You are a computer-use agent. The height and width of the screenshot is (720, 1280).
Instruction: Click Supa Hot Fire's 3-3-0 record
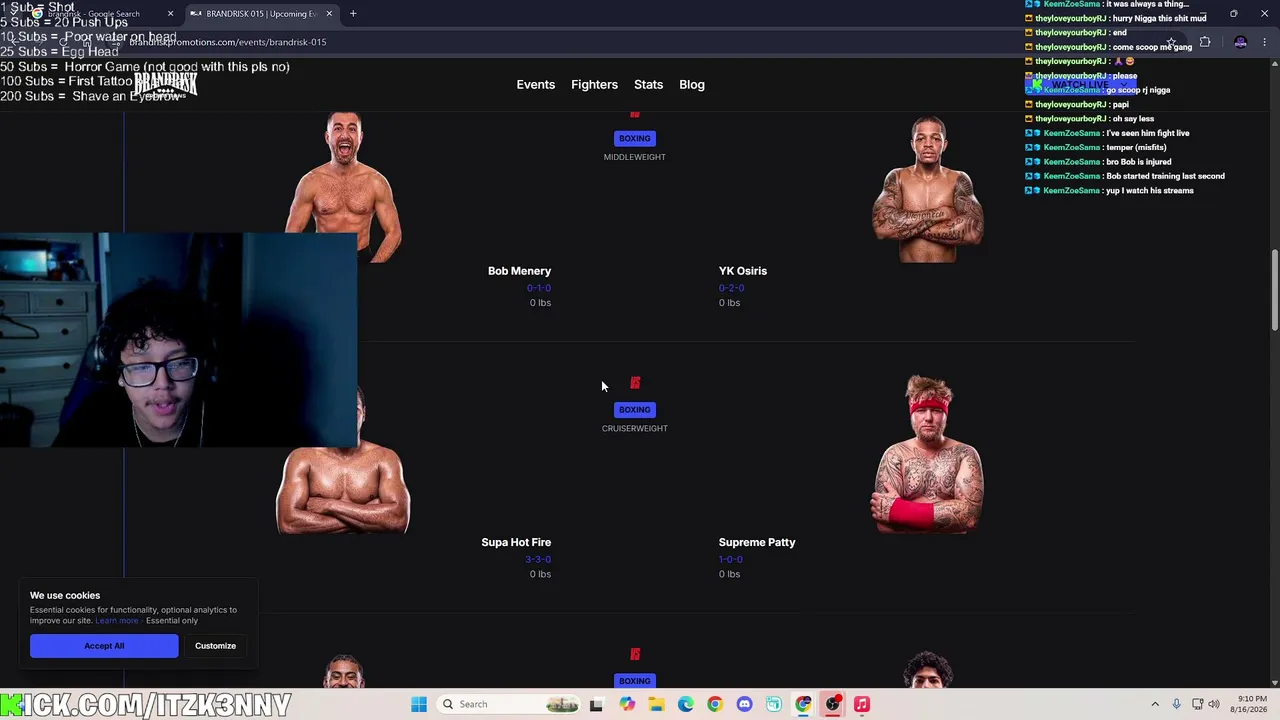538,560
